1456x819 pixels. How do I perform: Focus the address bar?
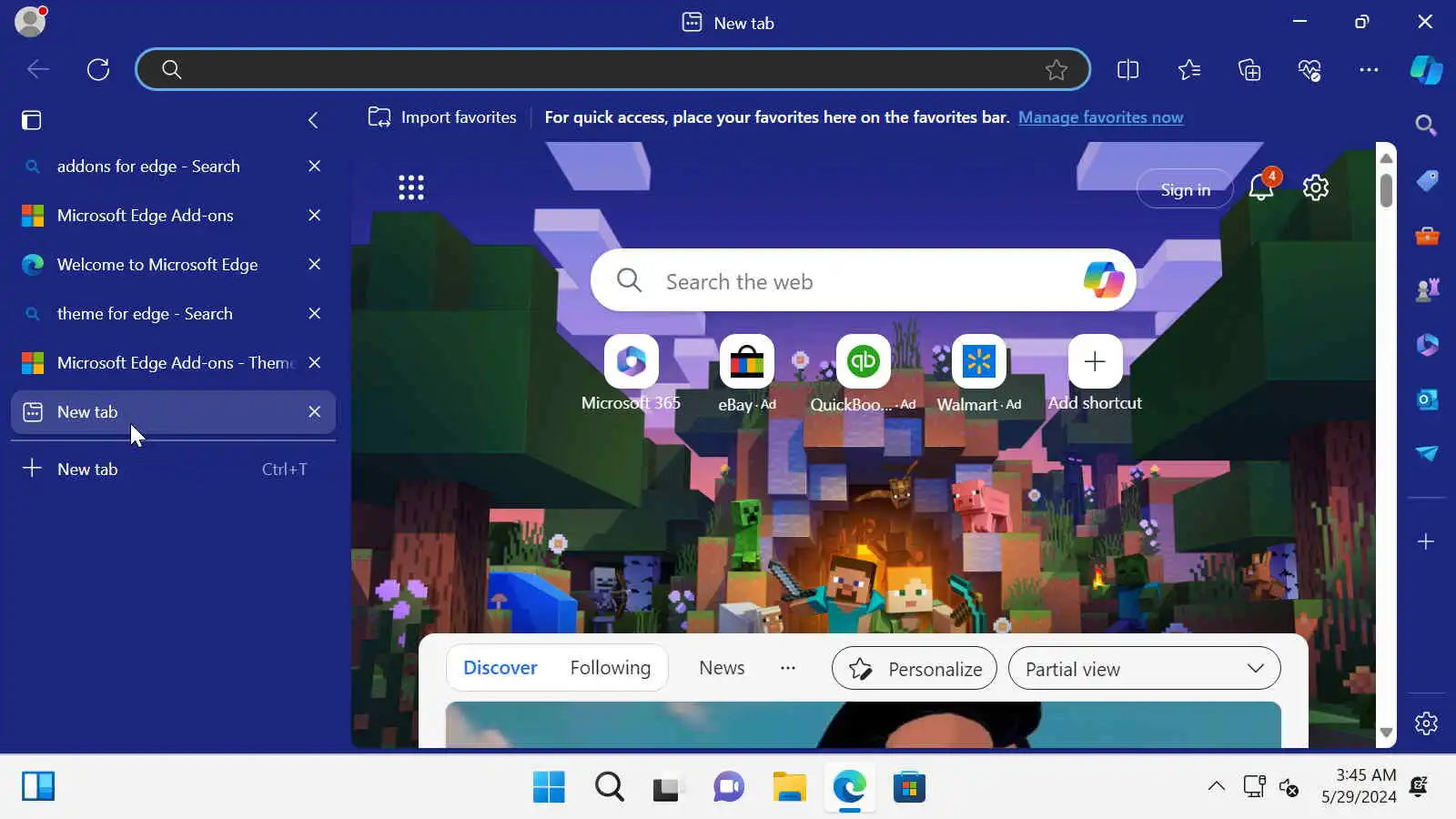pos(612,69)
